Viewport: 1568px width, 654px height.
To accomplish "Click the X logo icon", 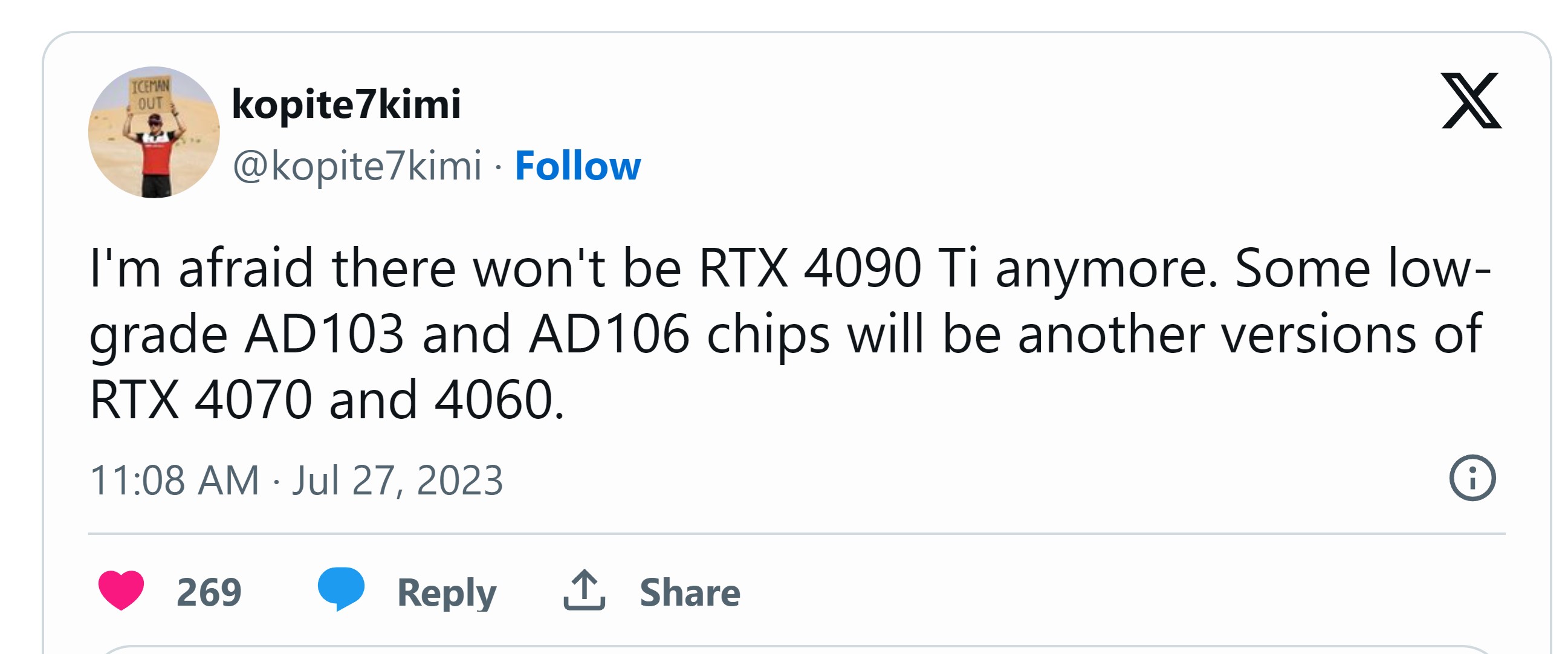I will [x=1471, y=101].
